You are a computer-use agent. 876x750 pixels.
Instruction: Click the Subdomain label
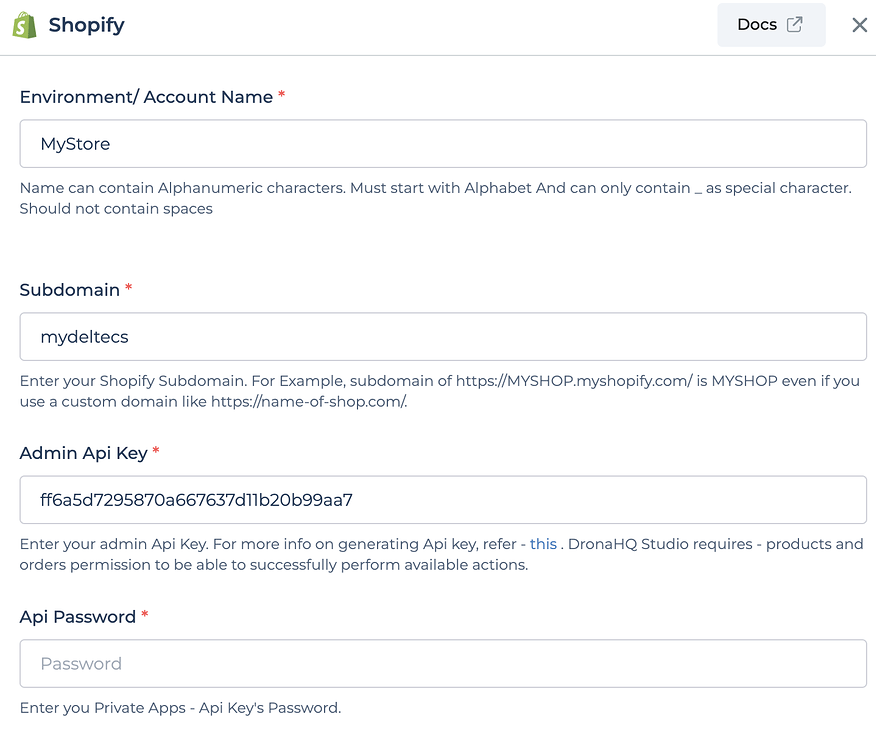click(x=70, y=289)
